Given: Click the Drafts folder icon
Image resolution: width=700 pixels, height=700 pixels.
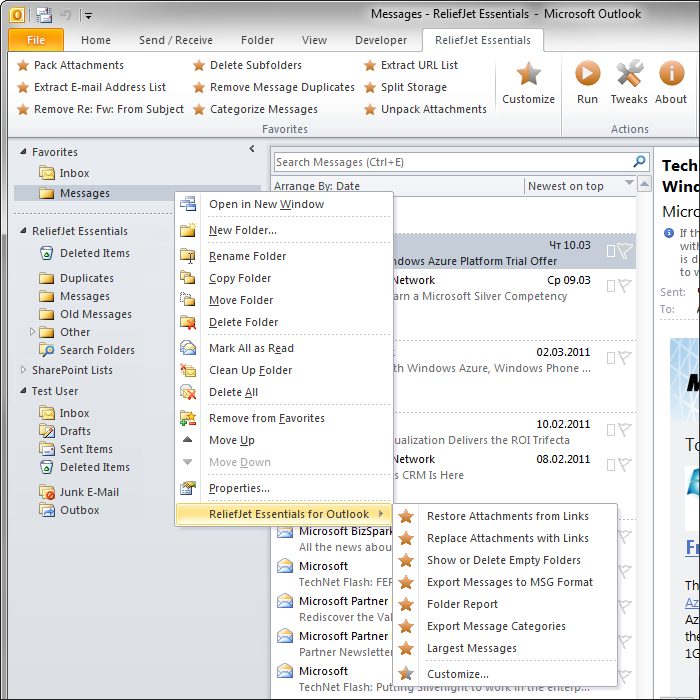Looking at the screenshot, I should click(x=46, y=431).
